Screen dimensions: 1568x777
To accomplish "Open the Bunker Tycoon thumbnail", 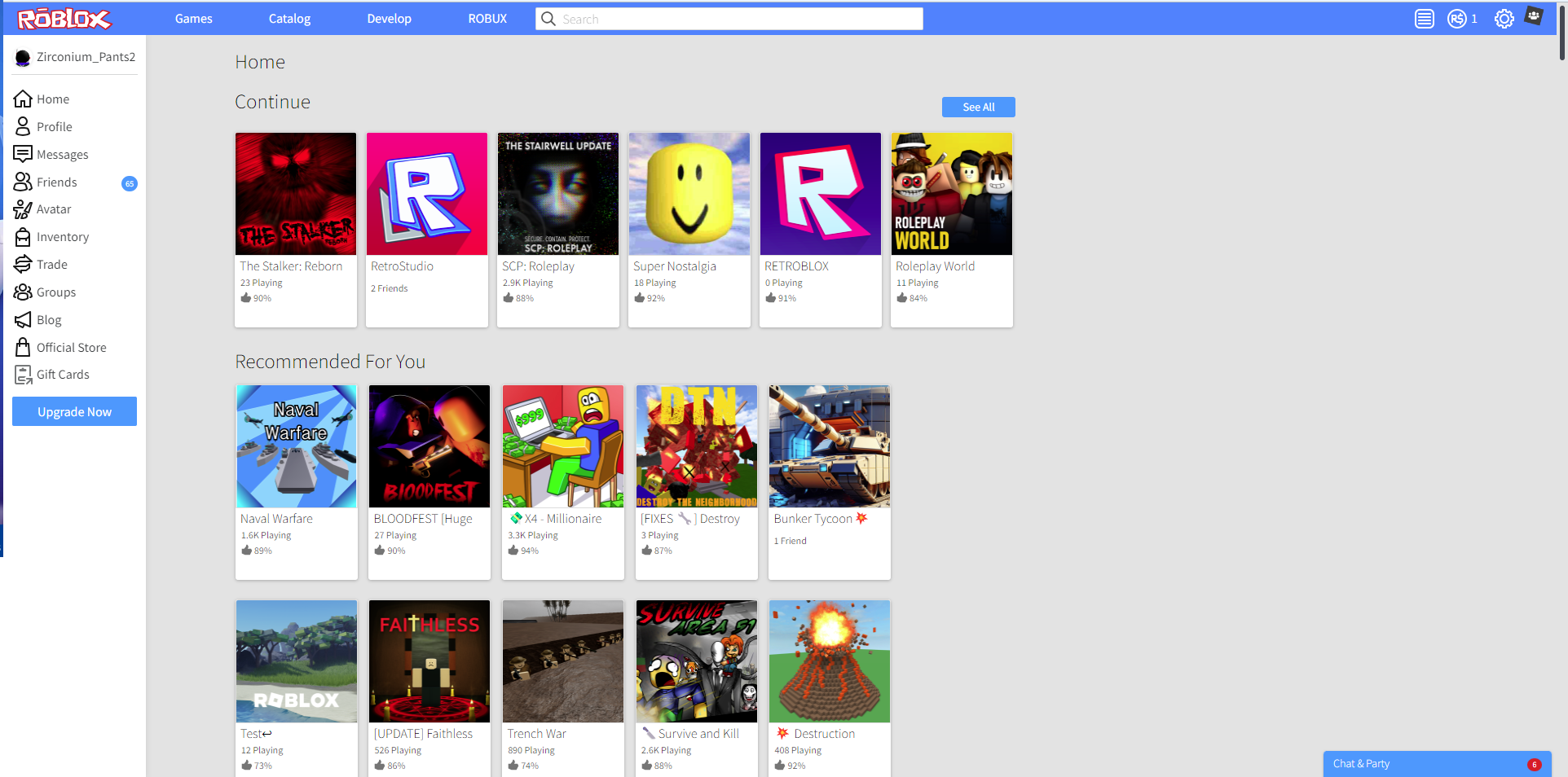I will [x=830, y=446].
